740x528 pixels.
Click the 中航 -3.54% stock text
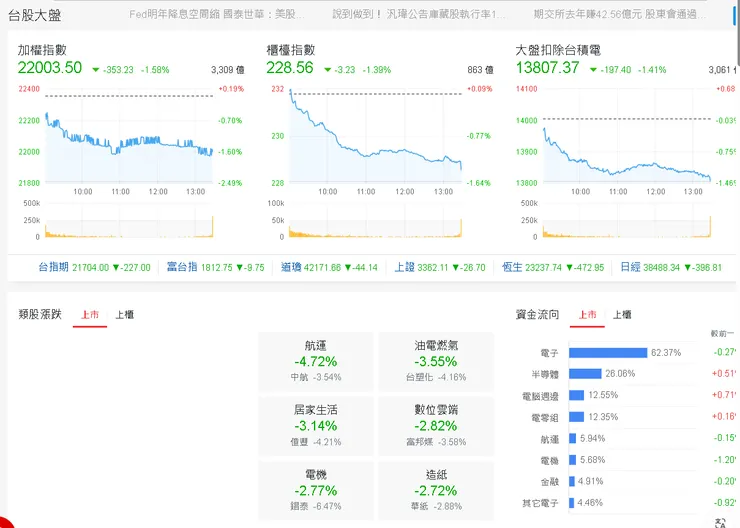click(316, 377)
